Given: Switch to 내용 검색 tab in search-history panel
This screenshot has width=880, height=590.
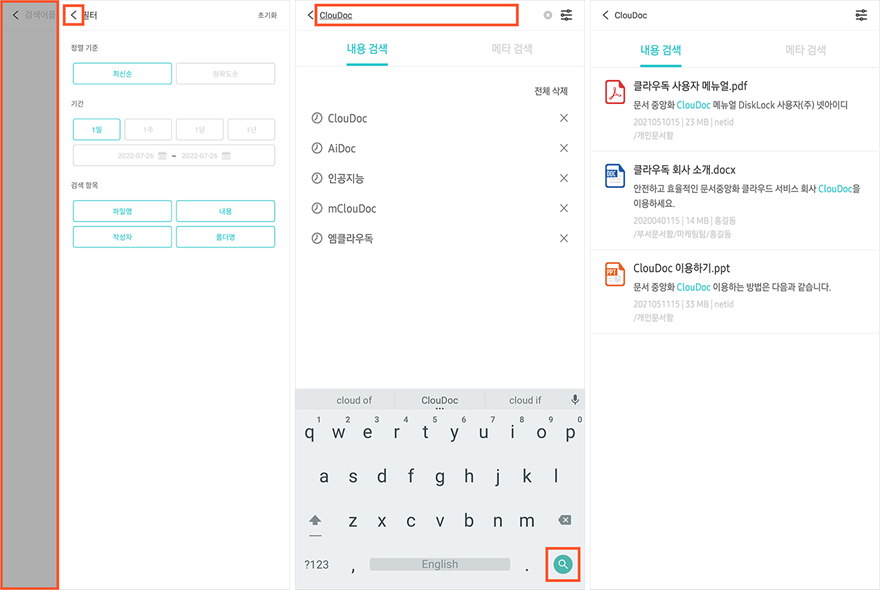Looking at the screenshot, I should [x=367, y=49].
